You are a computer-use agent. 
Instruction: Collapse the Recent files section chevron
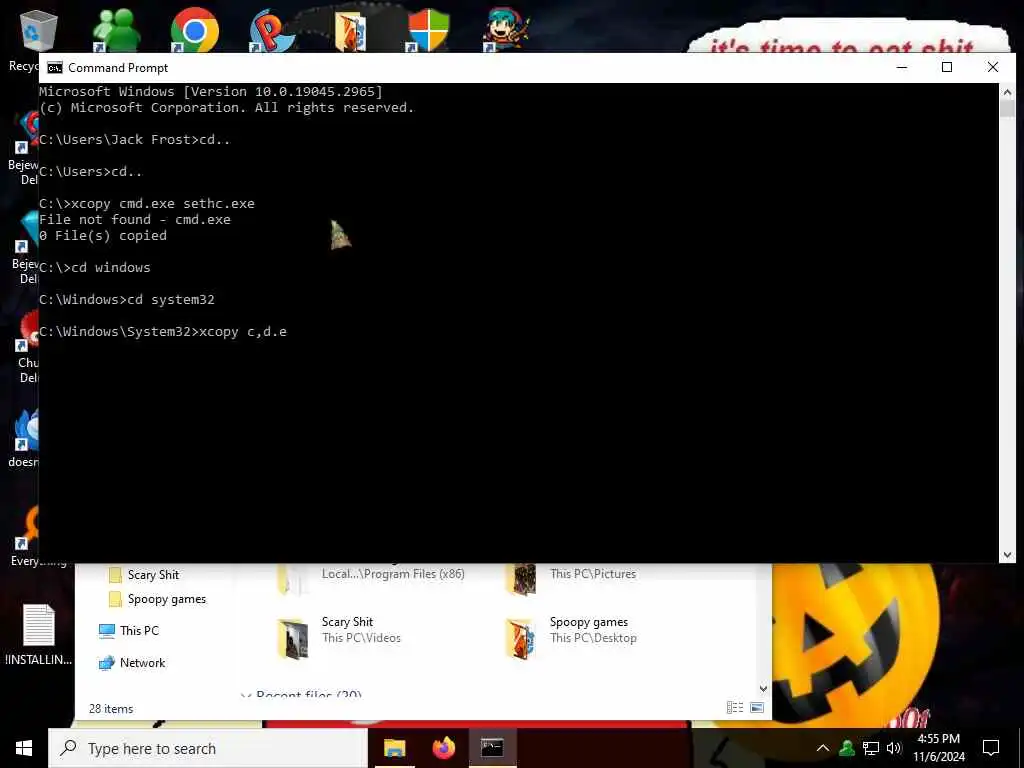246,695
